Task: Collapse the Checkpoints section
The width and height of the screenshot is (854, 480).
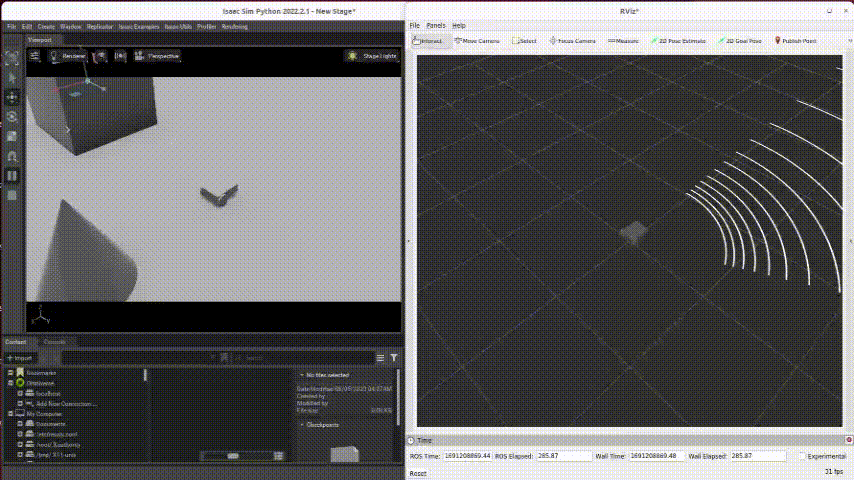Action: (302, 425)
